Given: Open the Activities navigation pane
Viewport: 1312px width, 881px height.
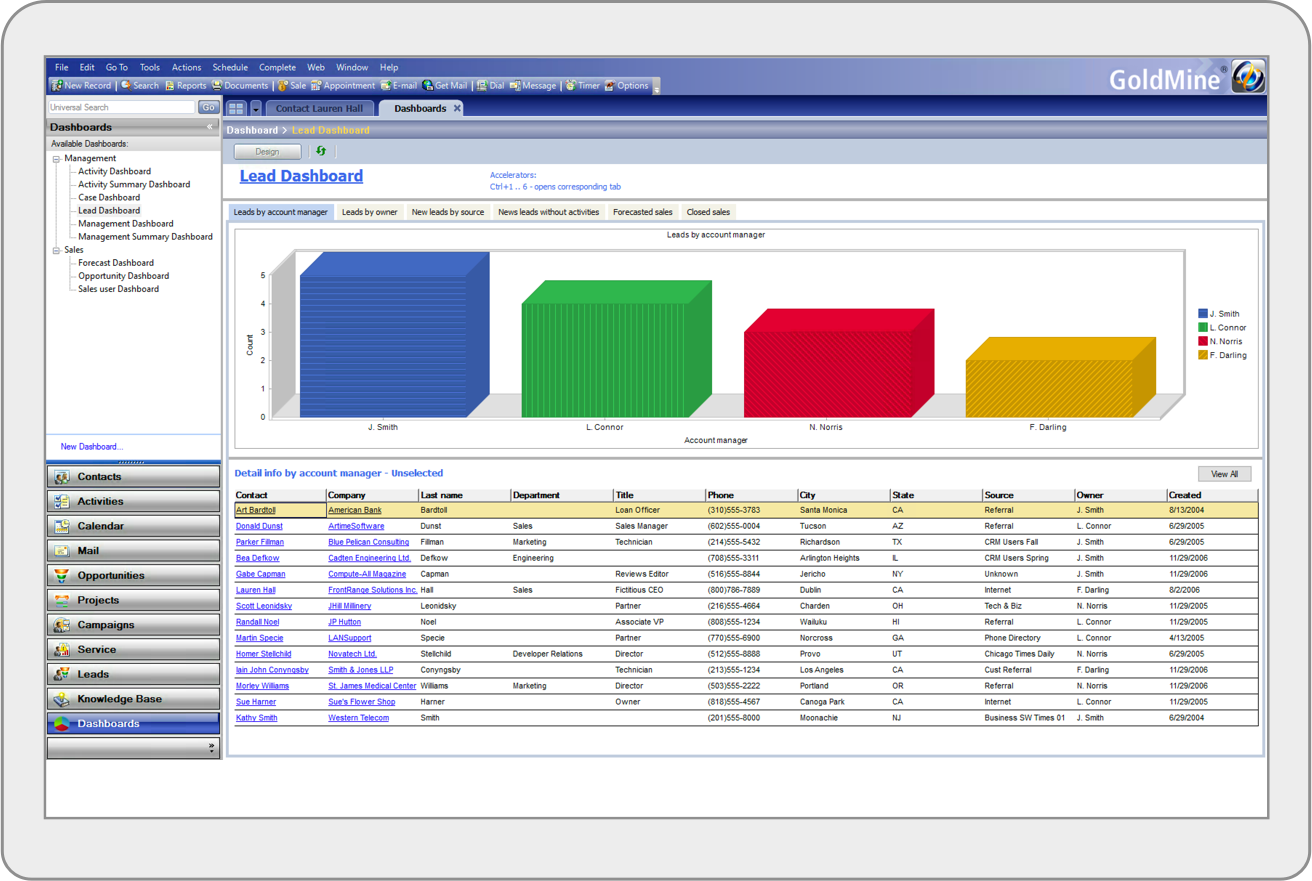Looking at the screenshot, I should point(133,501).
